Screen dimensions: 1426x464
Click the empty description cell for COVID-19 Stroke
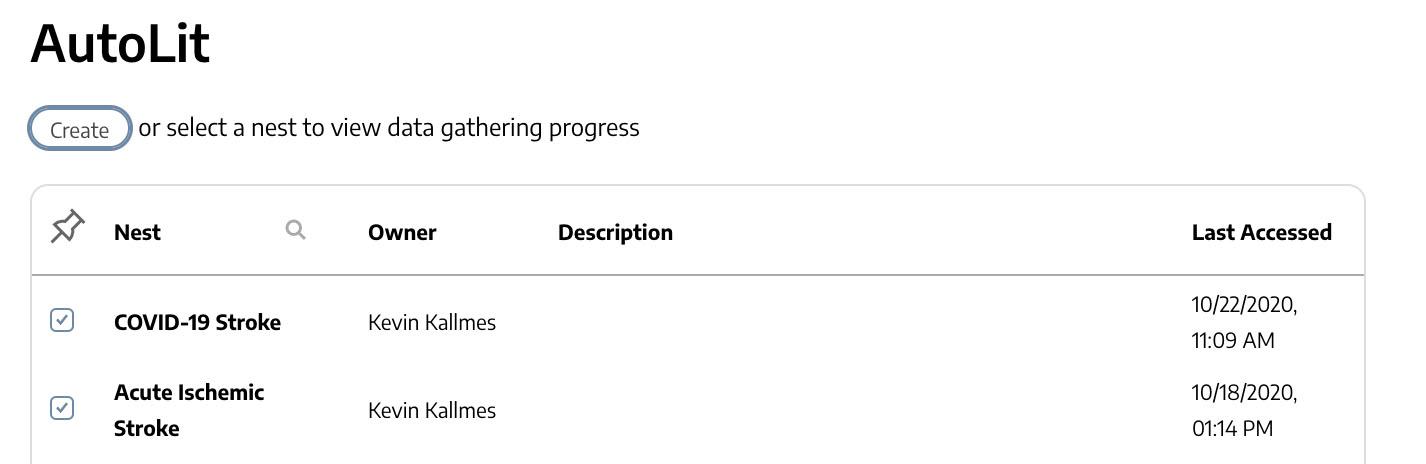860,322
